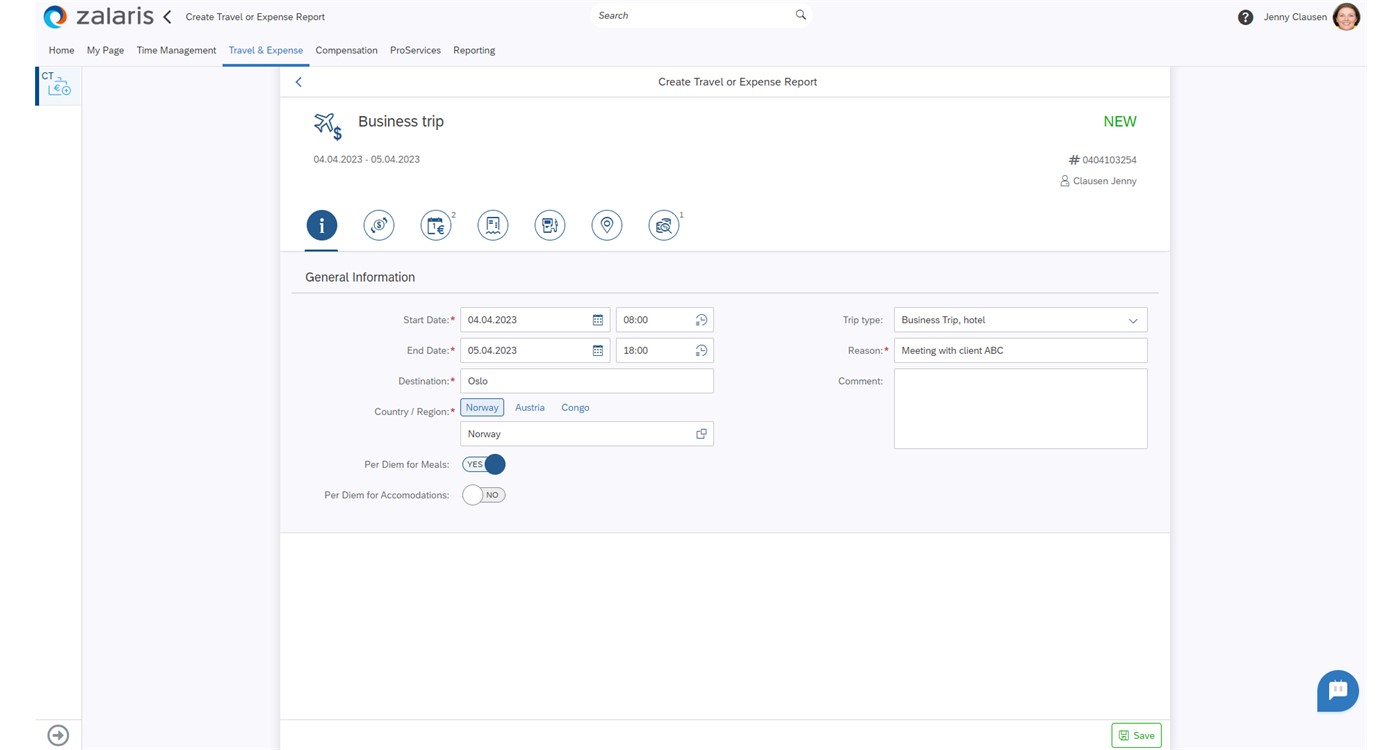This screenshot has height=750, width=1400.
Task: Click the help question mark icon
Action: coord(1245,17)
